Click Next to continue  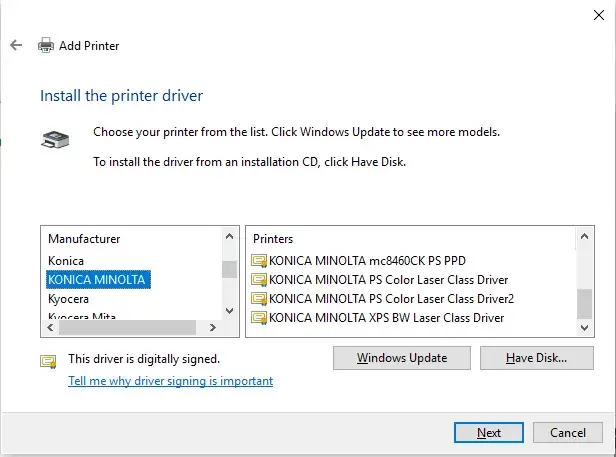point(489,433)
